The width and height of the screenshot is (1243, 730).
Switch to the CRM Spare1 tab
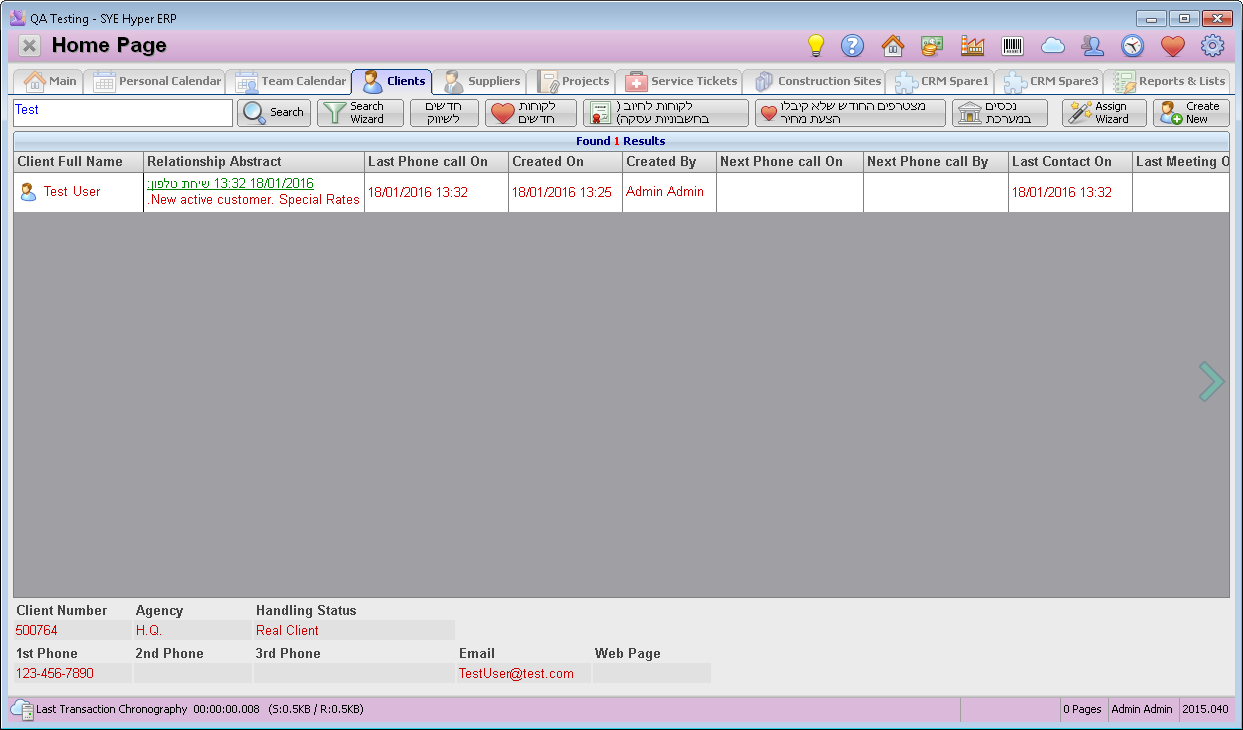tap(942, 81)
